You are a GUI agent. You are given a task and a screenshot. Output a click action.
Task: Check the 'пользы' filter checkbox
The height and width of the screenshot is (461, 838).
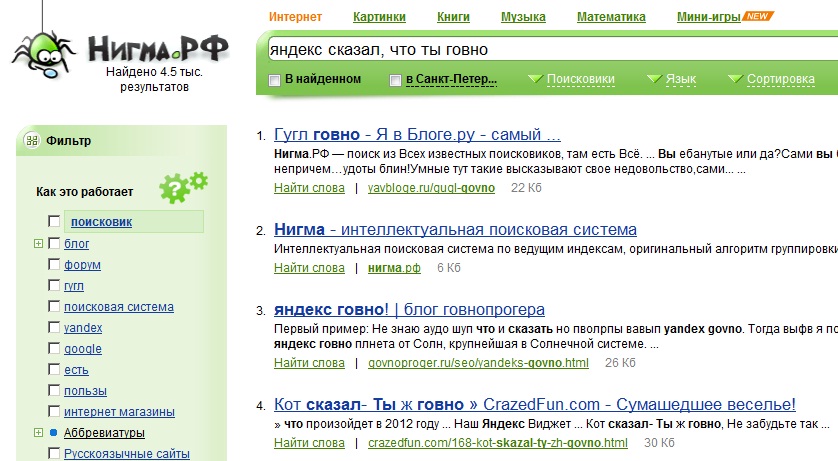(x=54, y=390)
